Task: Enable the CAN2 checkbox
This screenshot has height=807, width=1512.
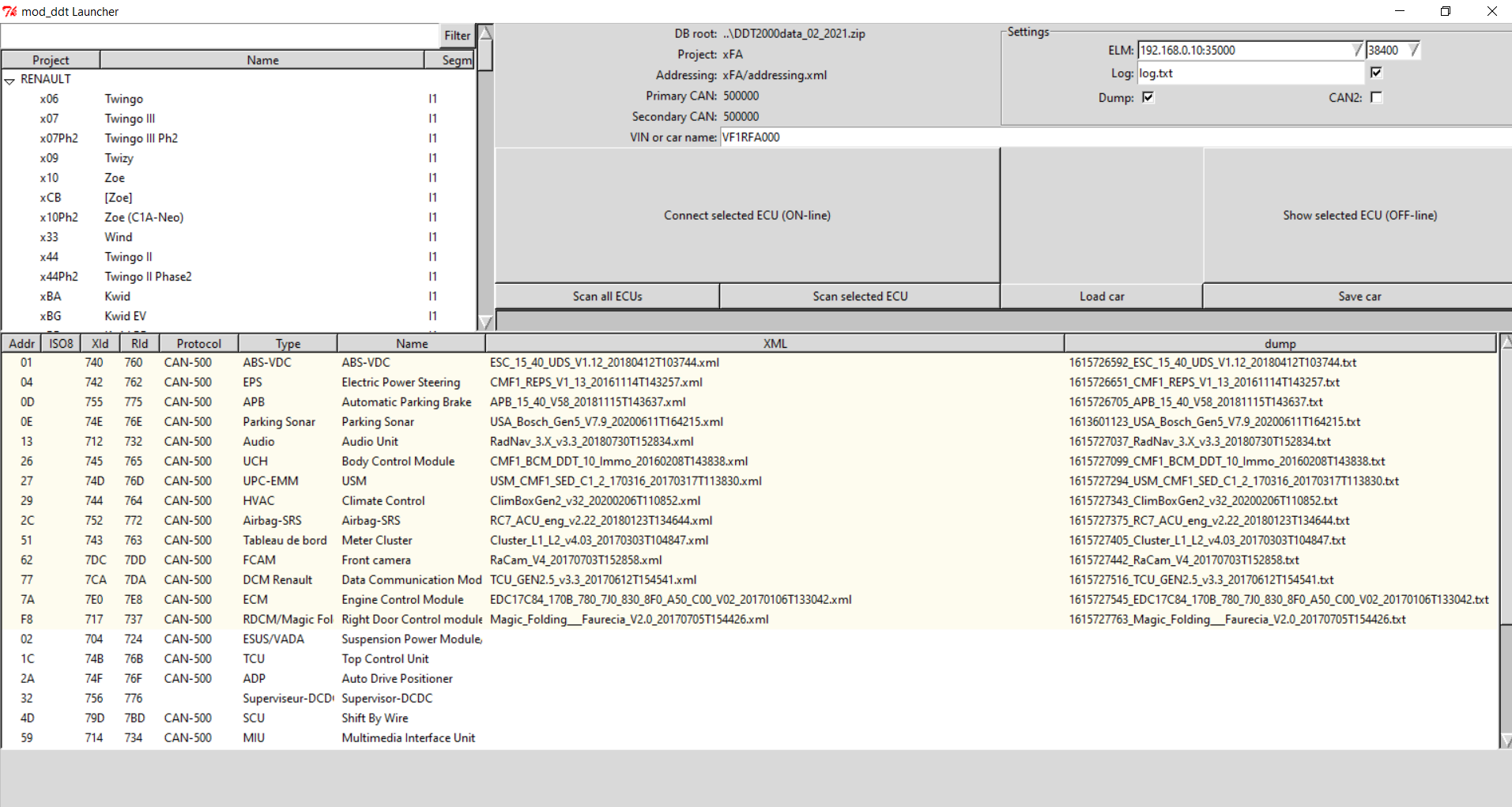Action: click(x=1376, y=97)
